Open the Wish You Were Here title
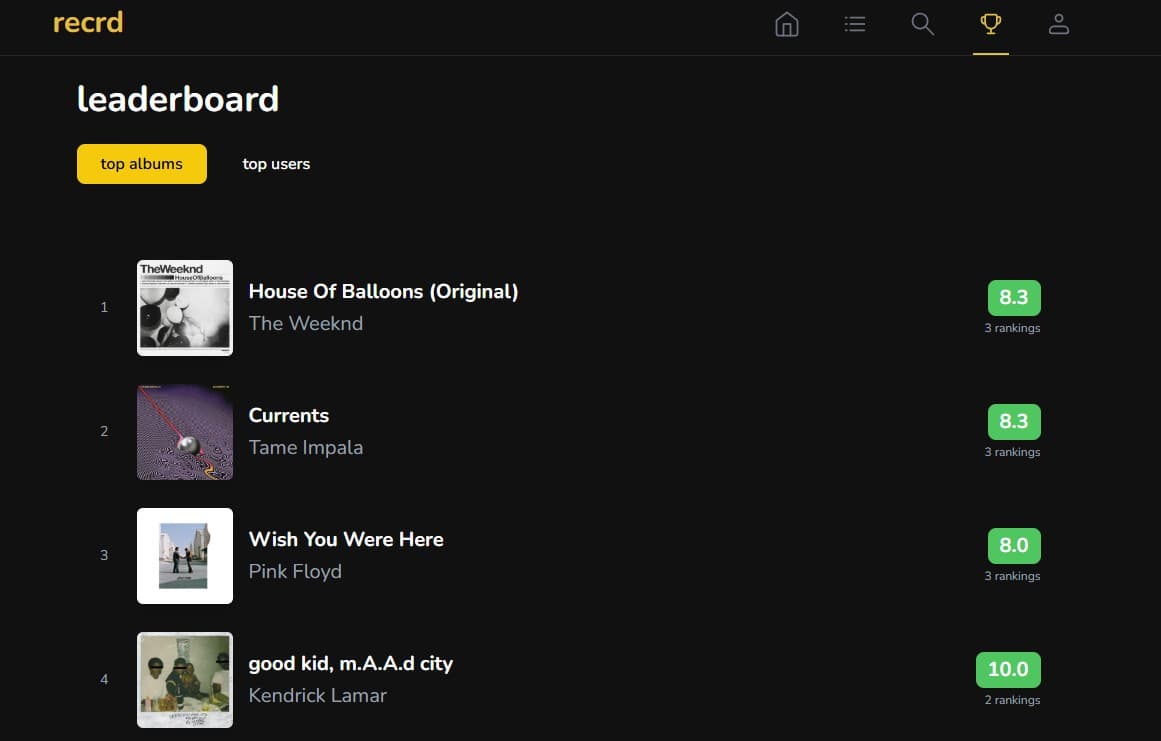The width and height of the screenshot is (1161, 741). [x=346, y=540]
